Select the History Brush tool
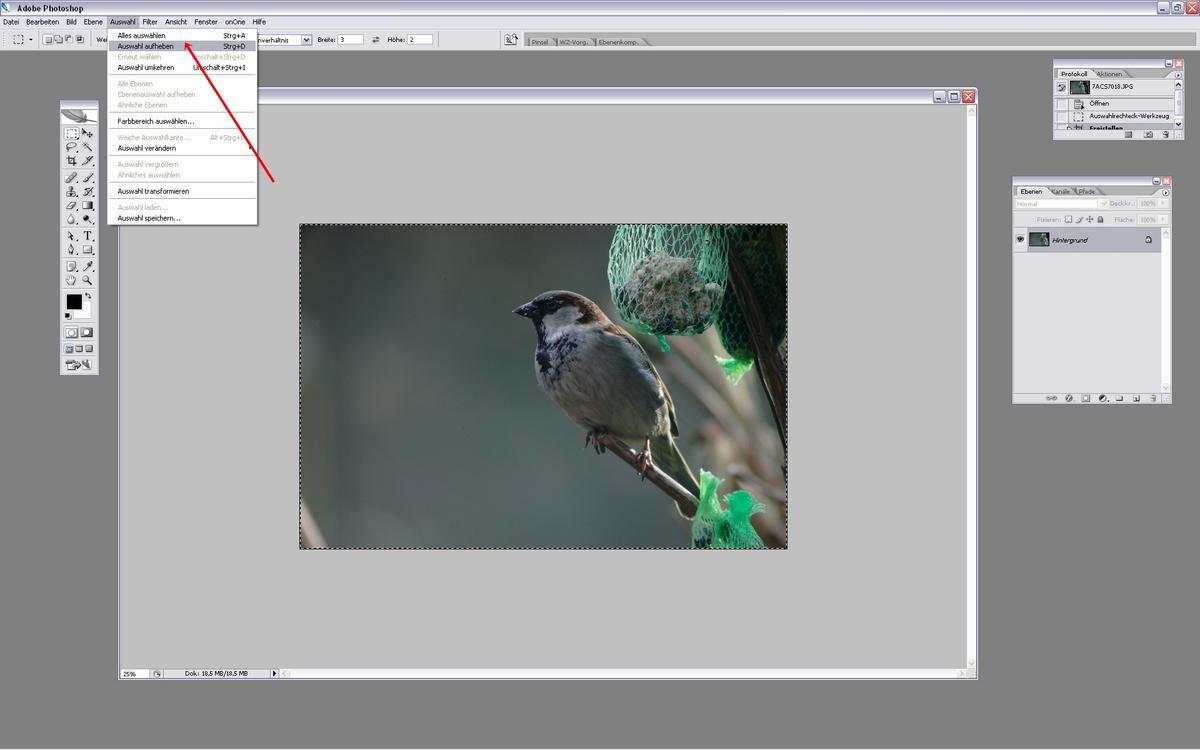 tap(88, 191)
